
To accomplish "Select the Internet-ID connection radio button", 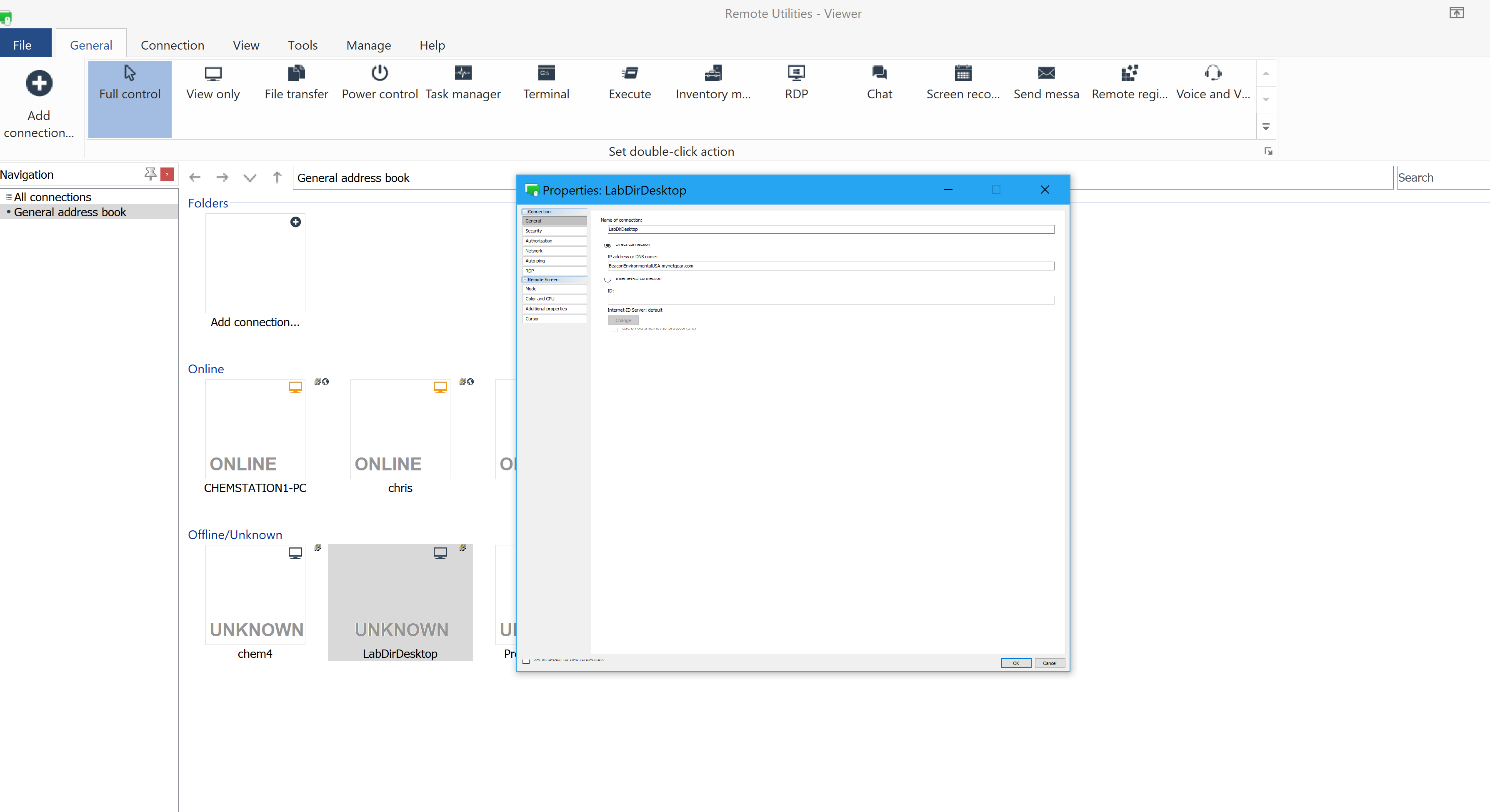I will click(x=607, y=279).
